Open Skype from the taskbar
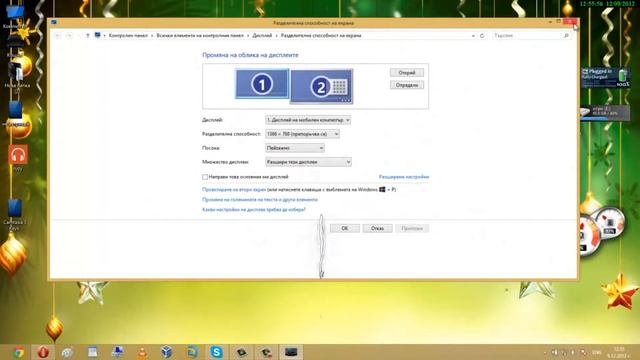The height and width of the screenshot is (360, 640). tap(216, 352)
